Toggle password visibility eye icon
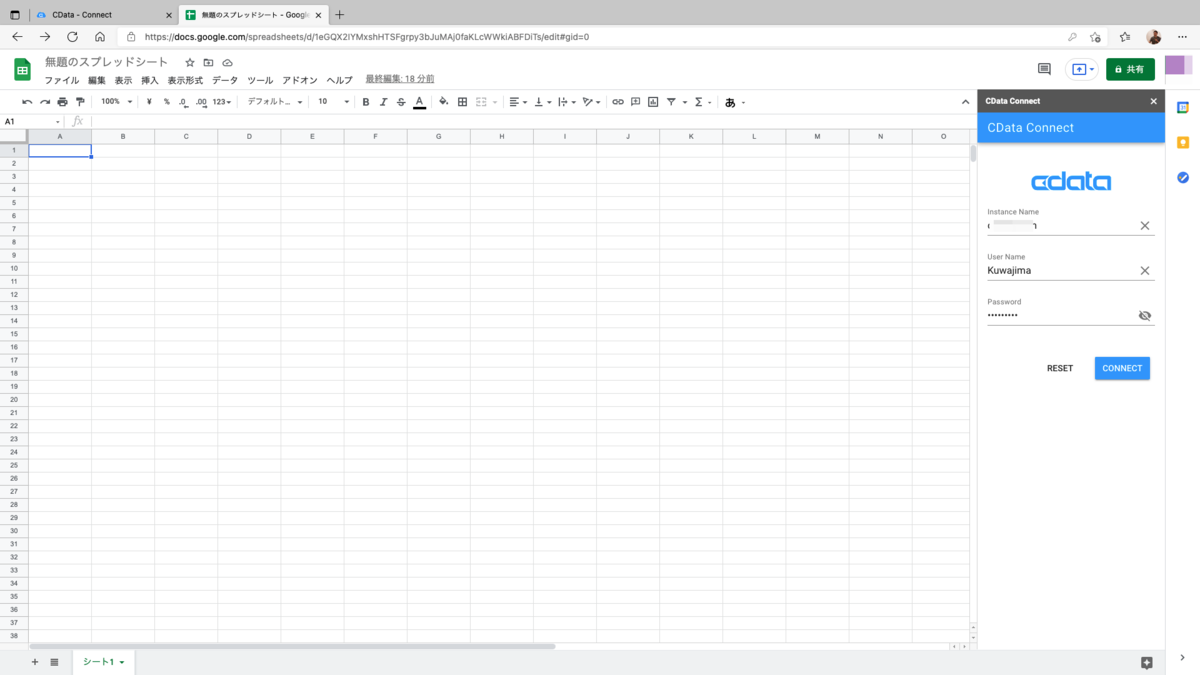This screenshot has height=675, width=1200. [x=1145, y=316]
